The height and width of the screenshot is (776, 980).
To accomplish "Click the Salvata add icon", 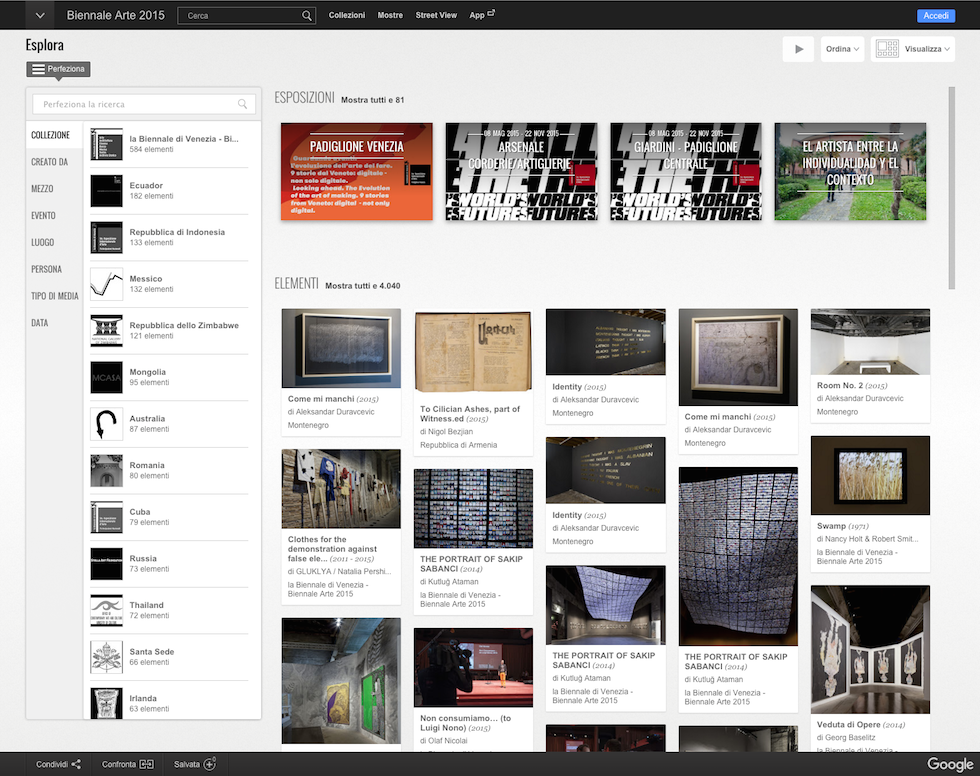I will click(x=210, y=764).
